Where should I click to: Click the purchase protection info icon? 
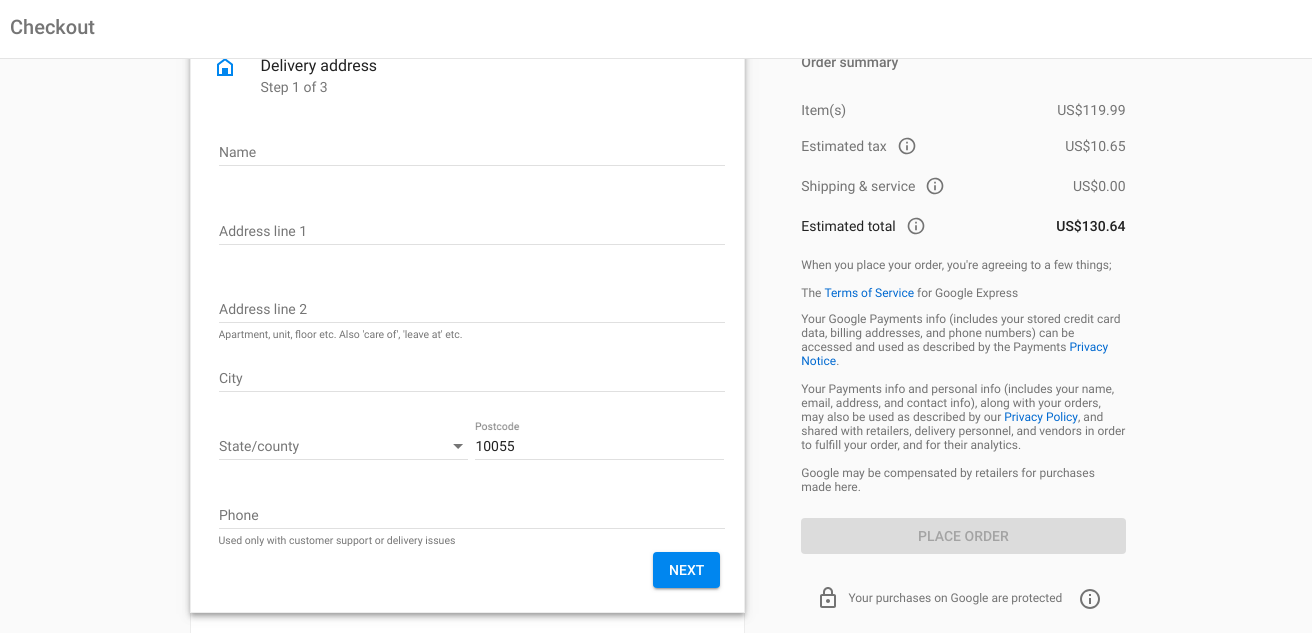(x=1090, y=598)
